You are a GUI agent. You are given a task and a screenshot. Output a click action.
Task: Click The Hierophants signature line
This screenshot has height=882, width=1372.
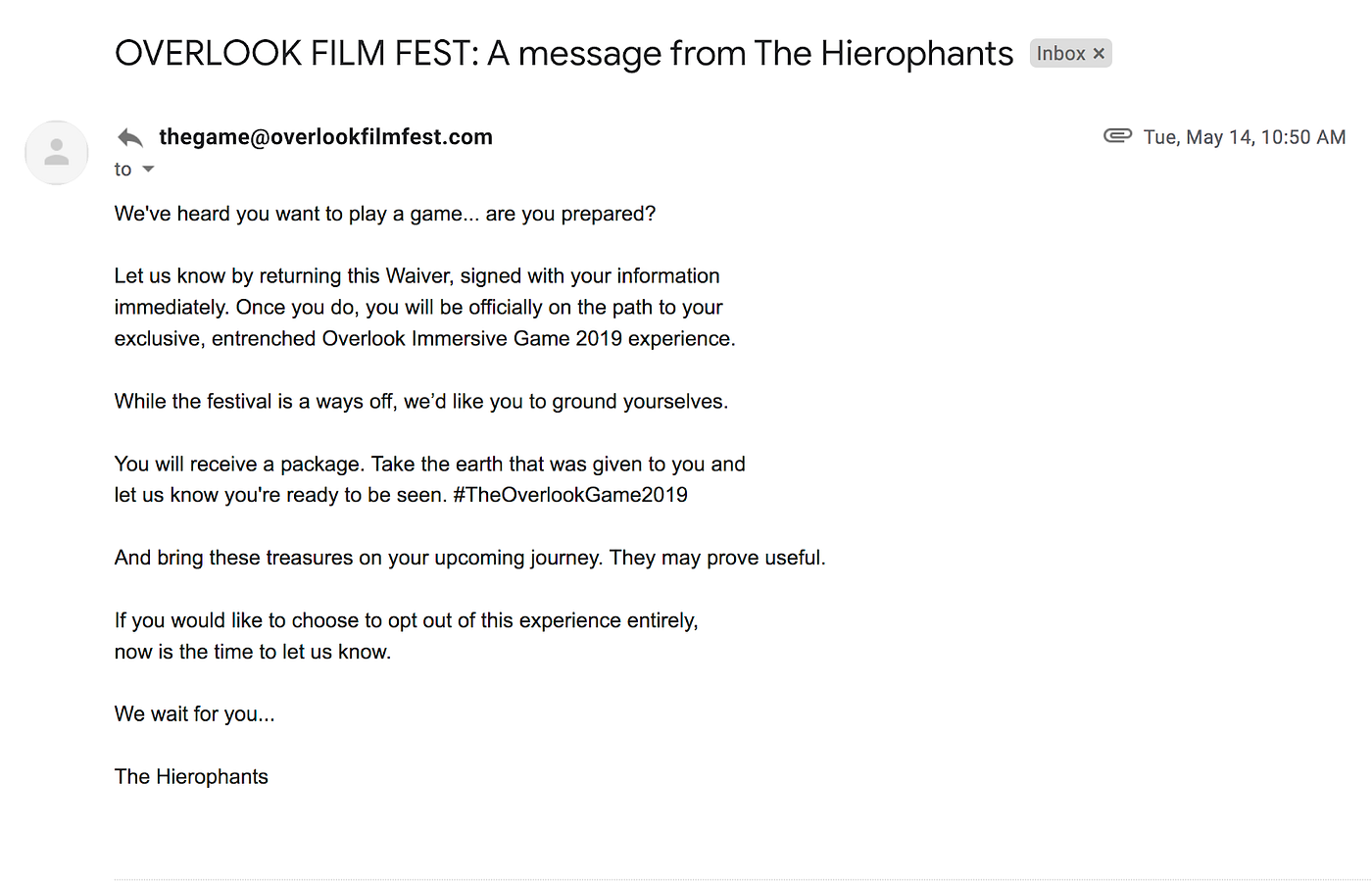coord(191,777)
